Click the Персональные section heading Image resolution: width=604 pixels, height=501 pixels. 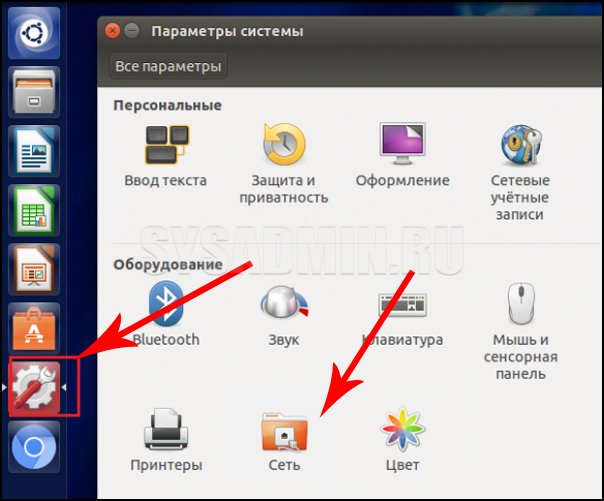[x=168, y=105]
